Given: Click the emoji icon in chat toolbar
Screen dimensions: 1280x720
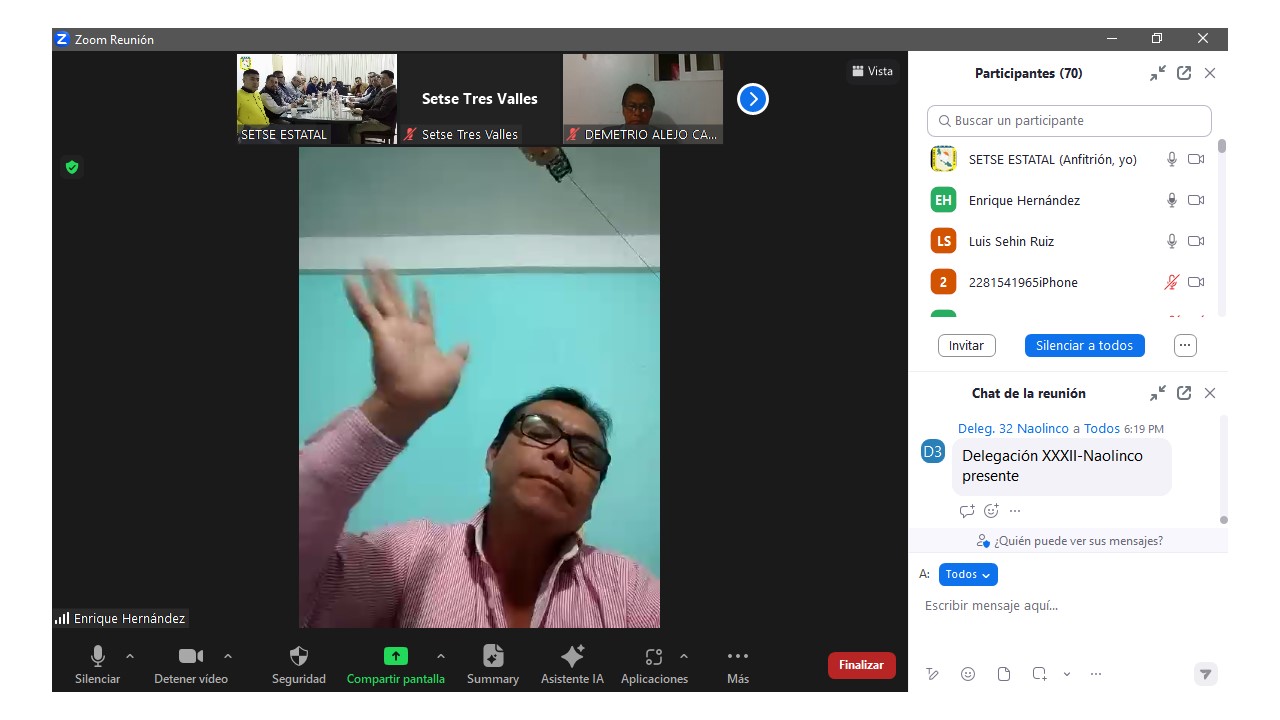Looking at the screenshot, I should [968, 674].
